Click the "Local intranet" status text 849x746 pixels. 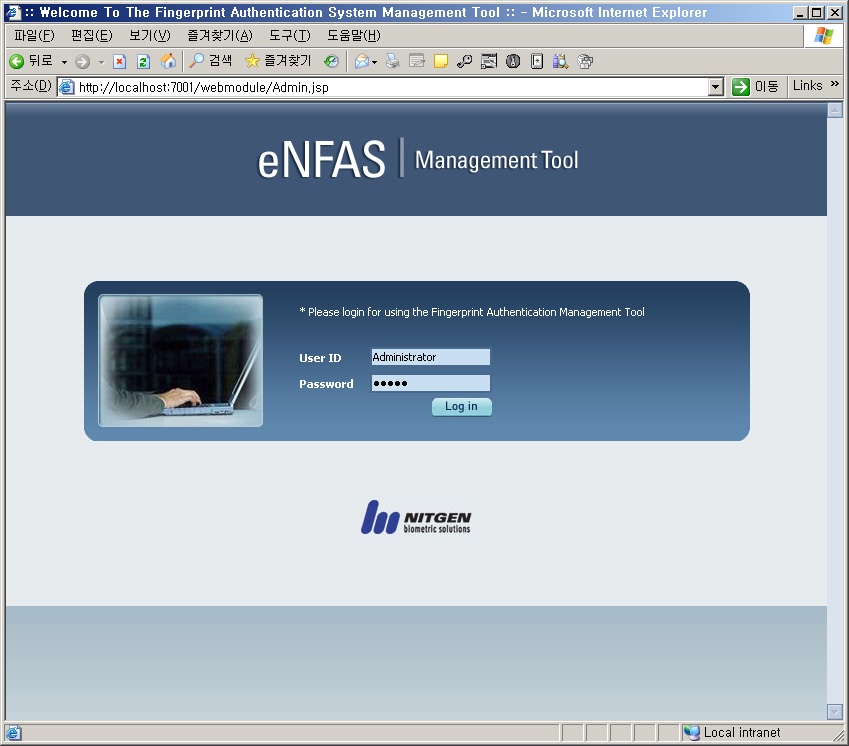742,732
